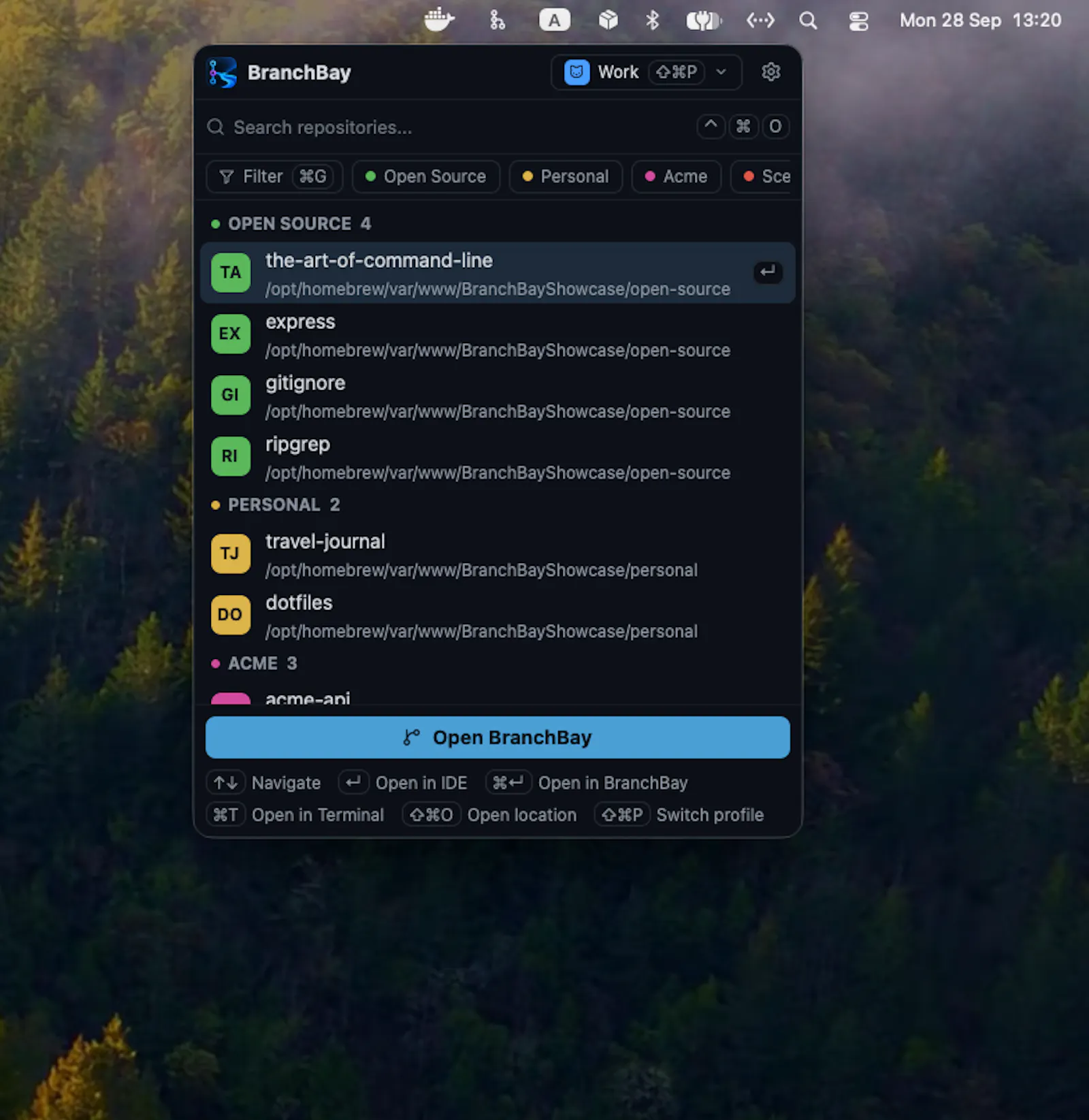Select the-art-of-command-line repository
The width and height of the screenshot is (1089, 1120).
(498, 273)
